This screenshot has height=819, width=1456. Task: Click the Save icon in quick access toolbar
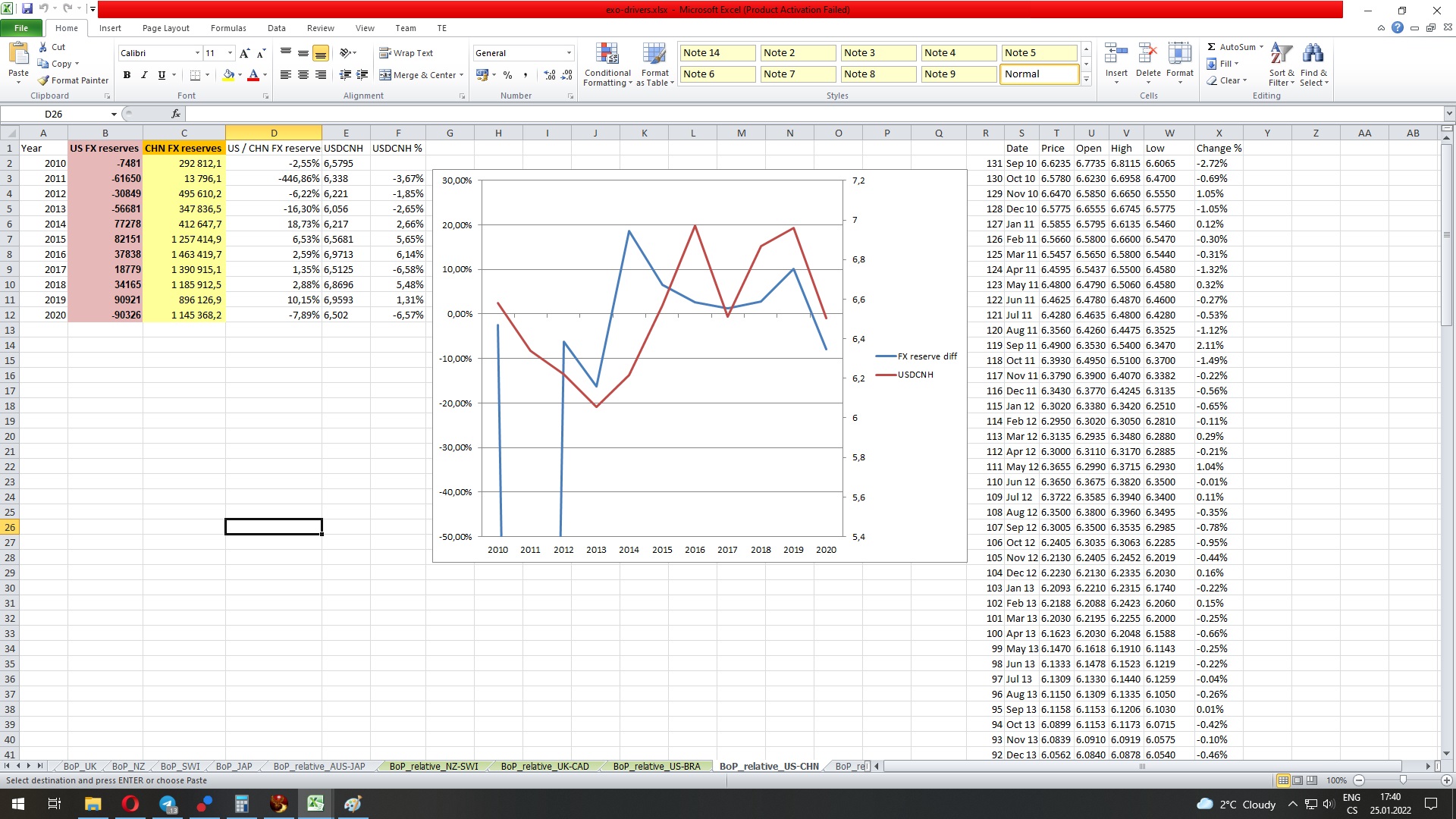tap(27, 9)
